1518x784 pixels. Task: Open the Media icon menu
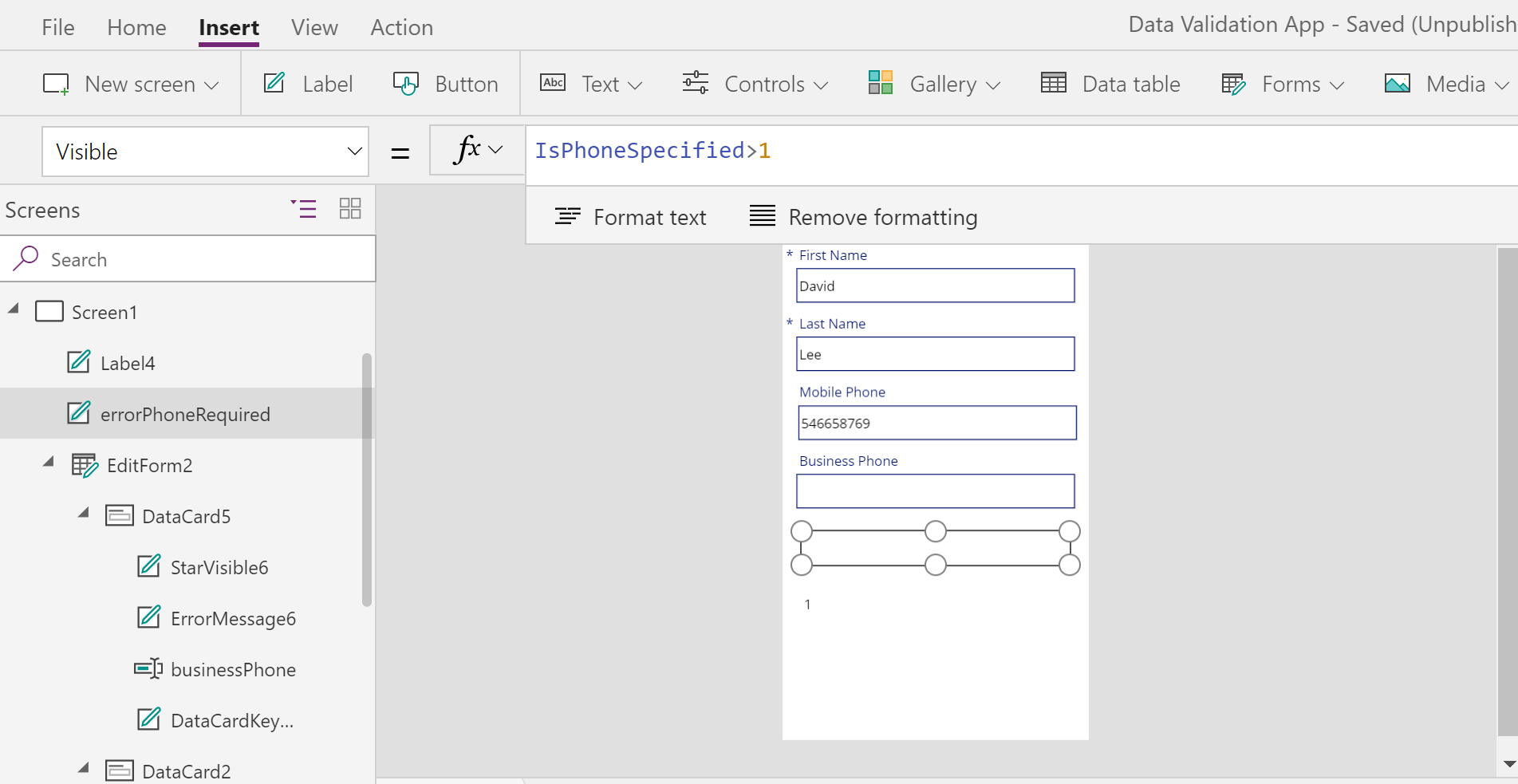pyautogui.click(x=1397, y=84)
